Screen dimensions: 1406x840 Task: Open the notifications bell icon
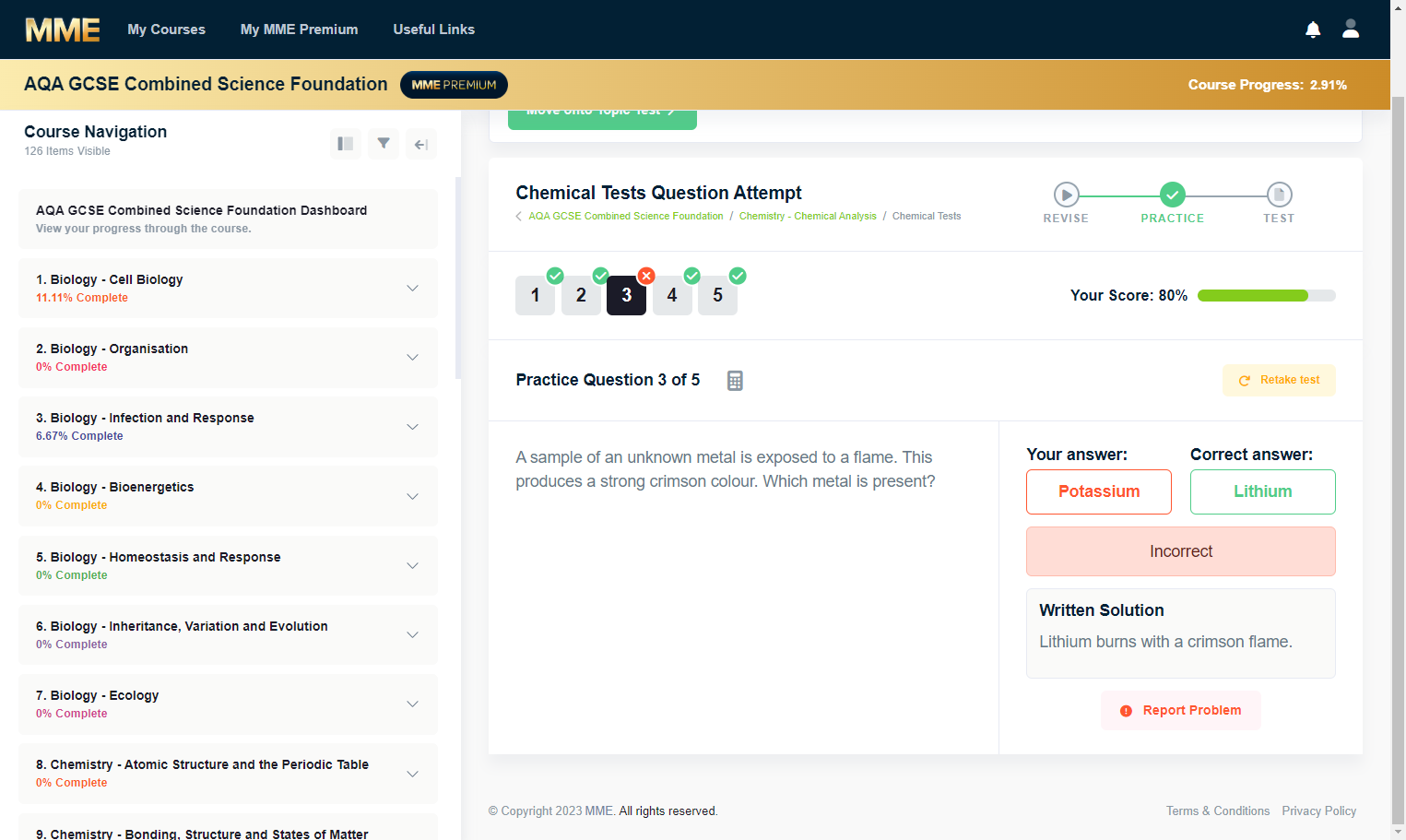pos(1313,30)
